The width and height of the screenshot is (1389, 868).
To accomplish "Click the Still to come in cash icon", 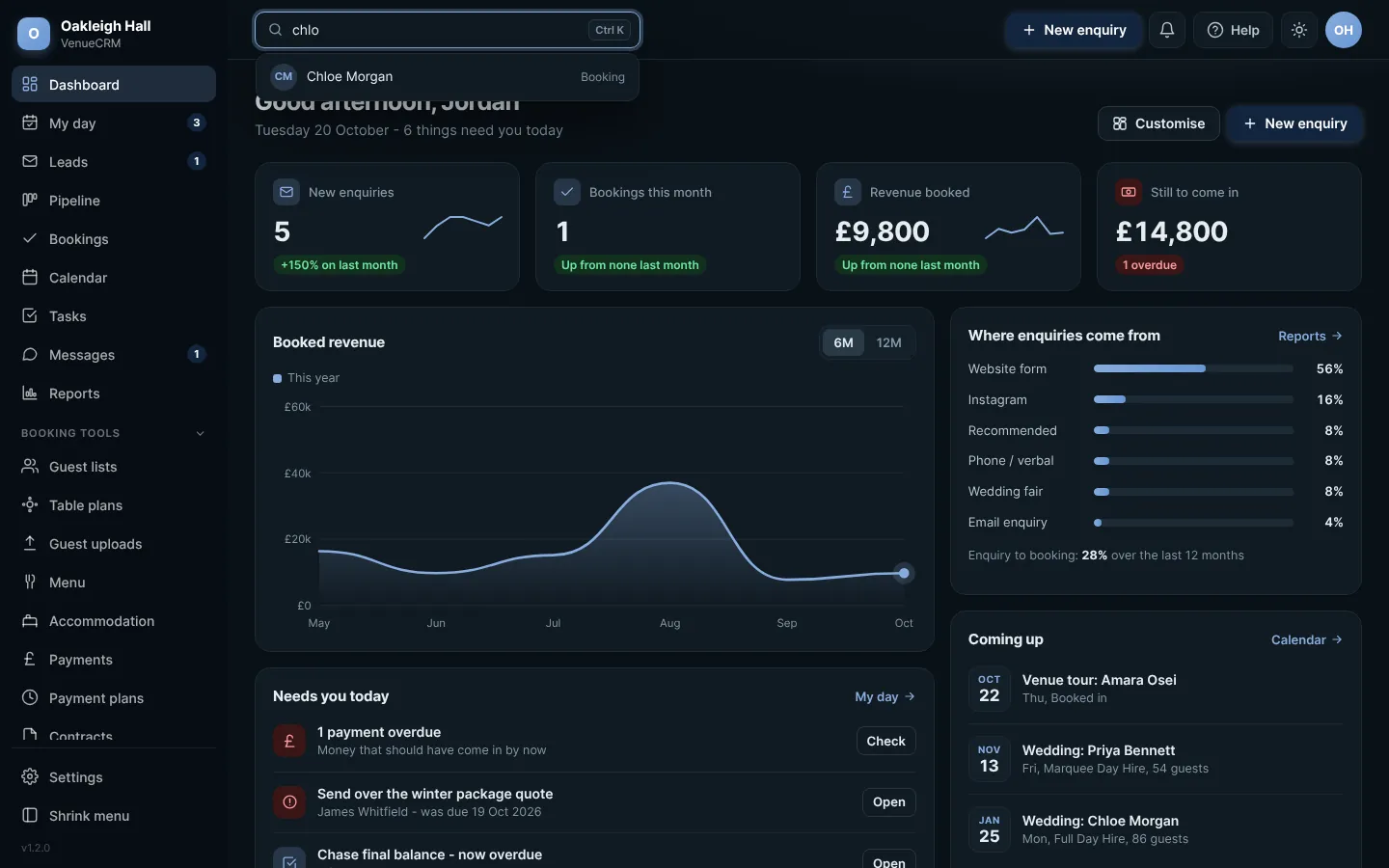I will 1129,192.
